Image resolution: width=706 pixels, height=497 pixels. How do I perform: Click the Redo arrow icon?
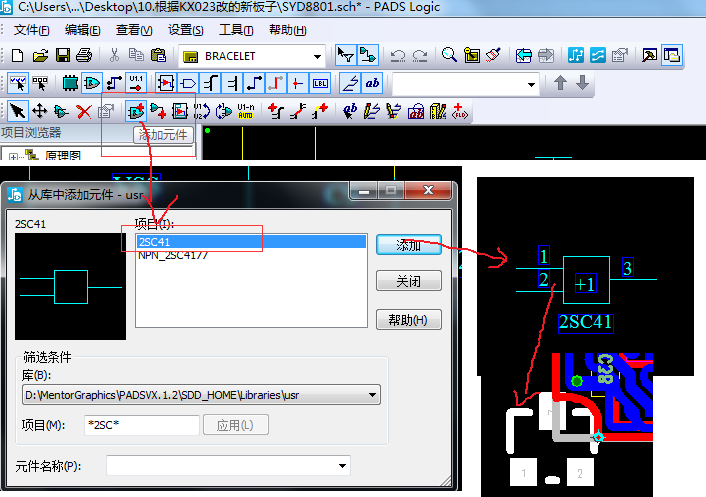(420, 56)
